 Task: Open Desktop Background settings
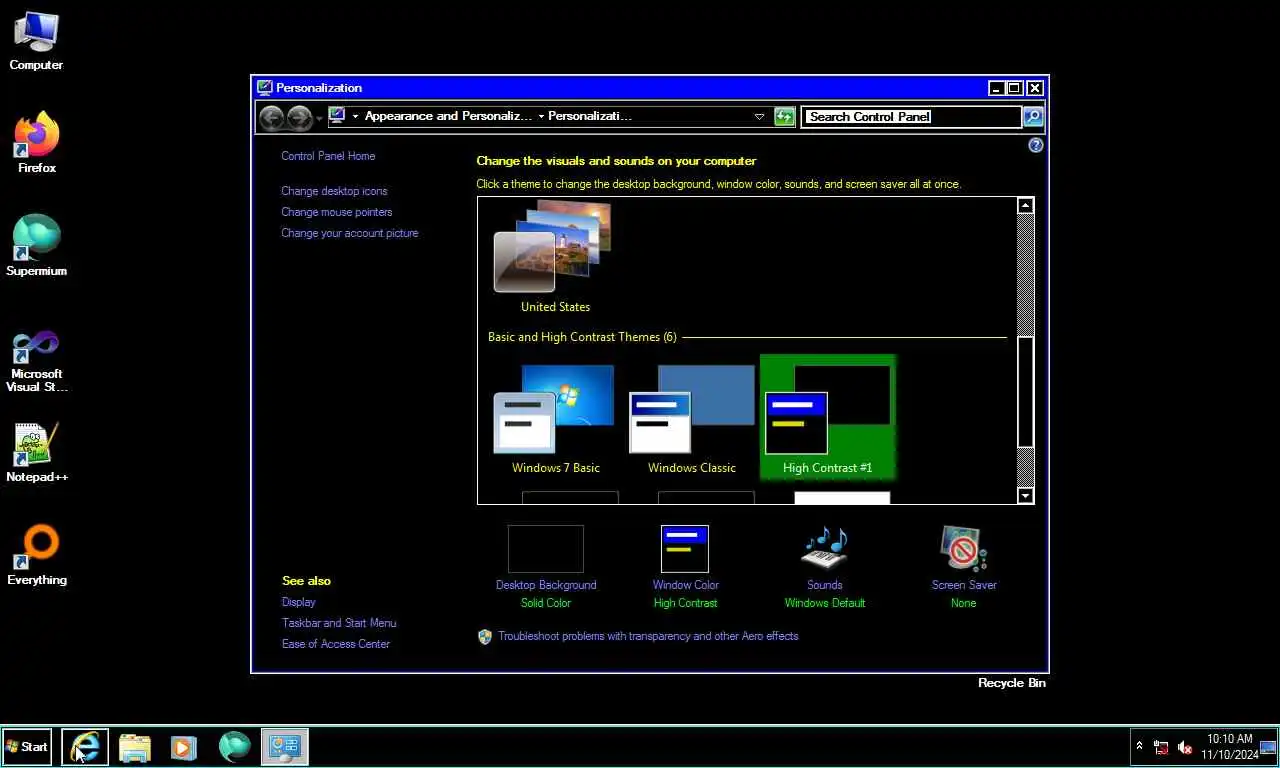(546, 566)
